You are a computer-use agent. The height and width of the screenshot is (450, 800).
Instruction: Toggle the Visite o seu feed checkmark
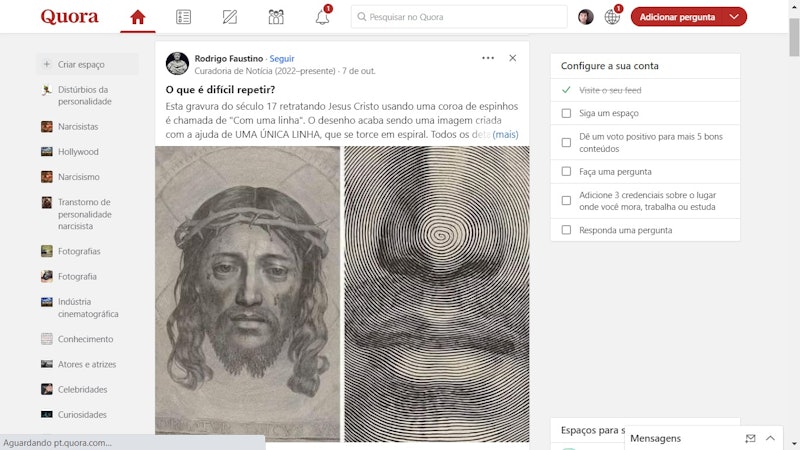tap(566, 90)
